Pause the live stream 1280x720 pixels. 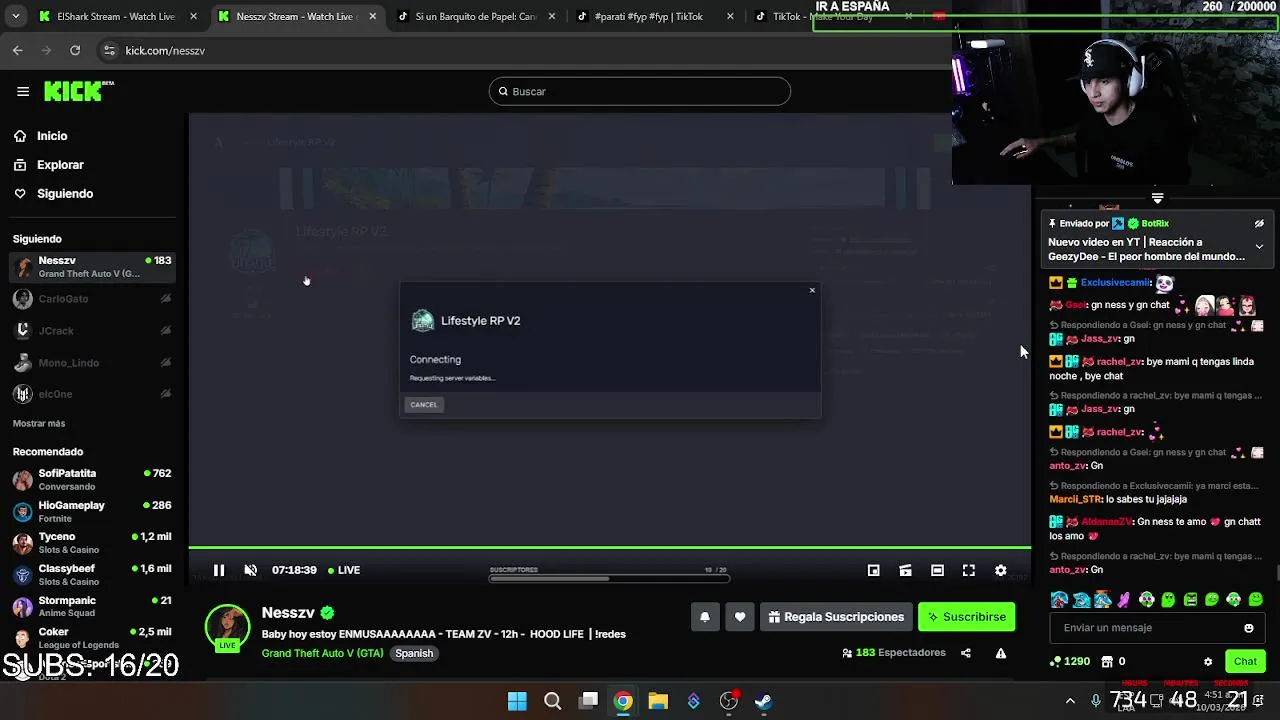(219, 570)
